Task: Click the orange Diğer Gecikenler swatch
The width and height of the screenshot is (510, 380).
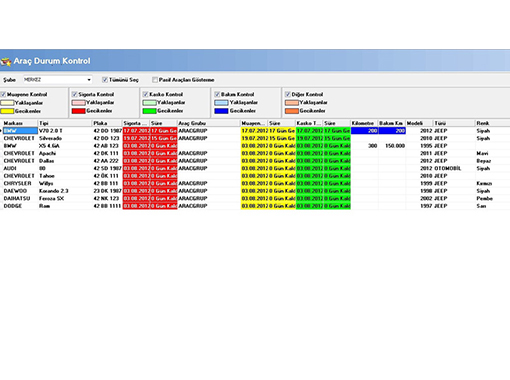Action: coord(292,111)
